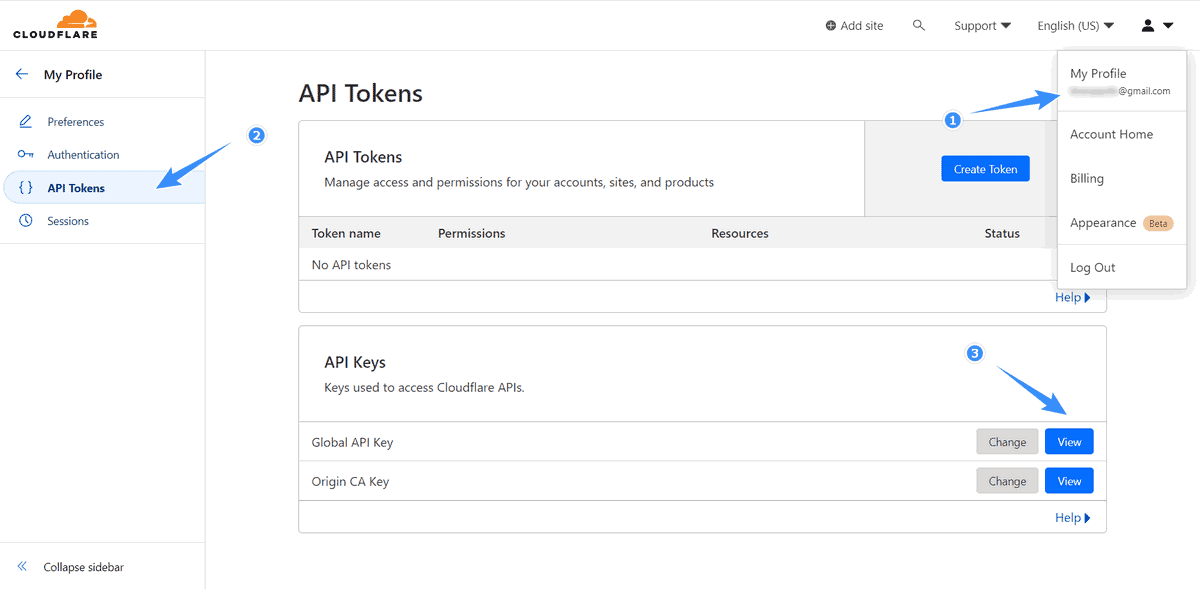The image size is (1200, 589).
Task: Click the Sessions clock icon
Action: pos(26,221)
